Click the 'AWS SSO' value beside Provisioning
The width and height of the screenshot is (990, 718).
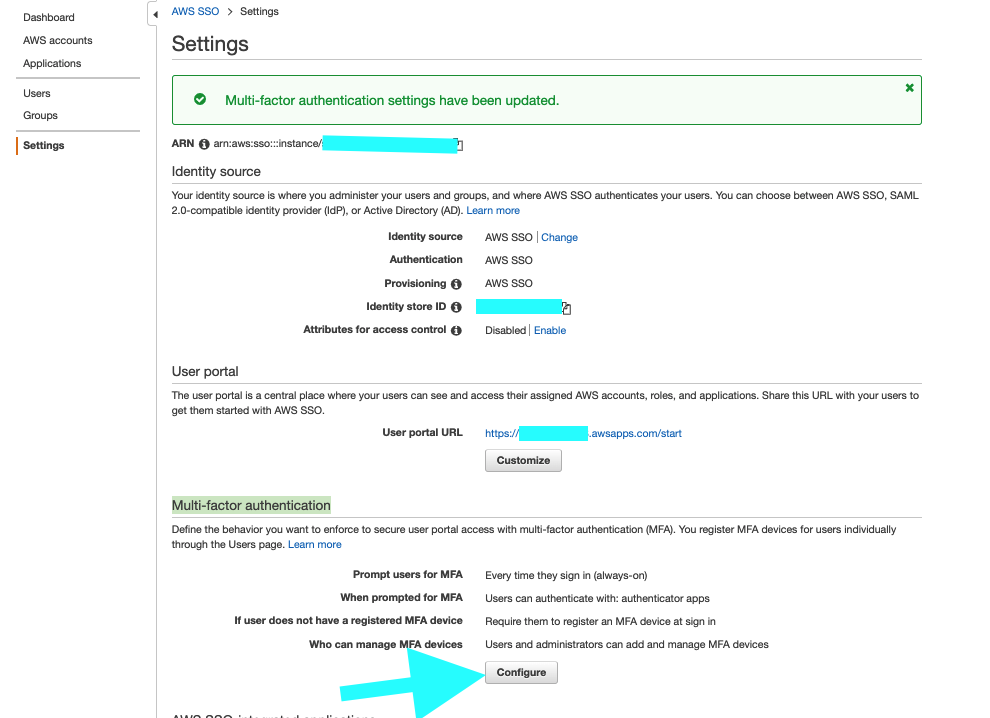pyautogui.click(x=509, y=284)
